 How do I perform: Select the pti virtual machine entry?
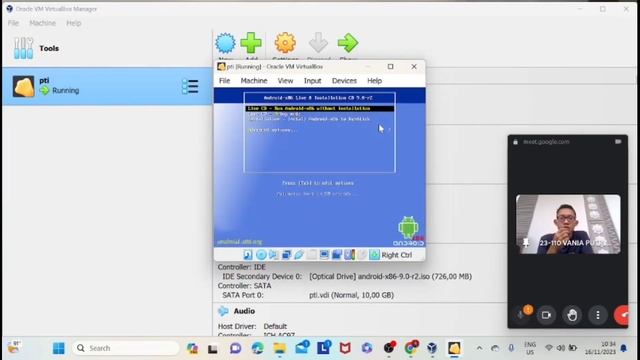(107, 86)
